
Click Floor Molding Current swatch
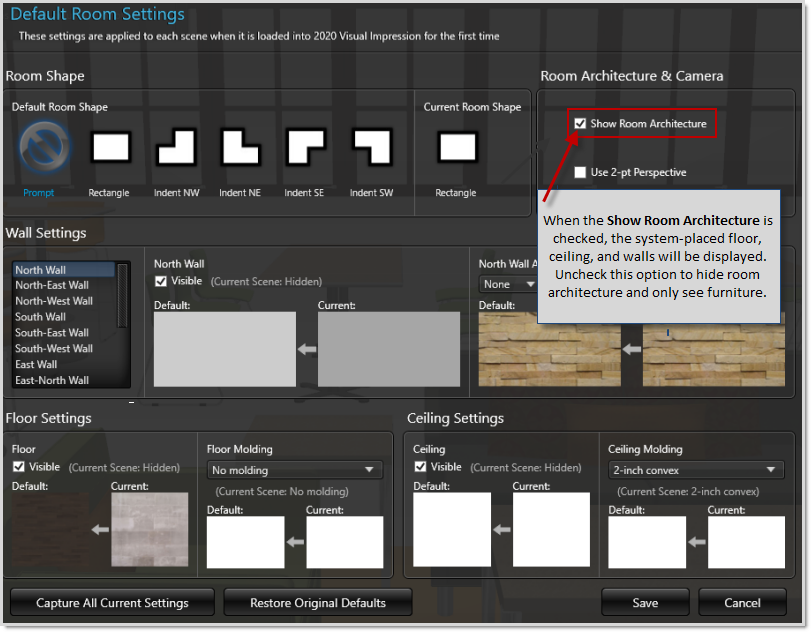point(345,542)
